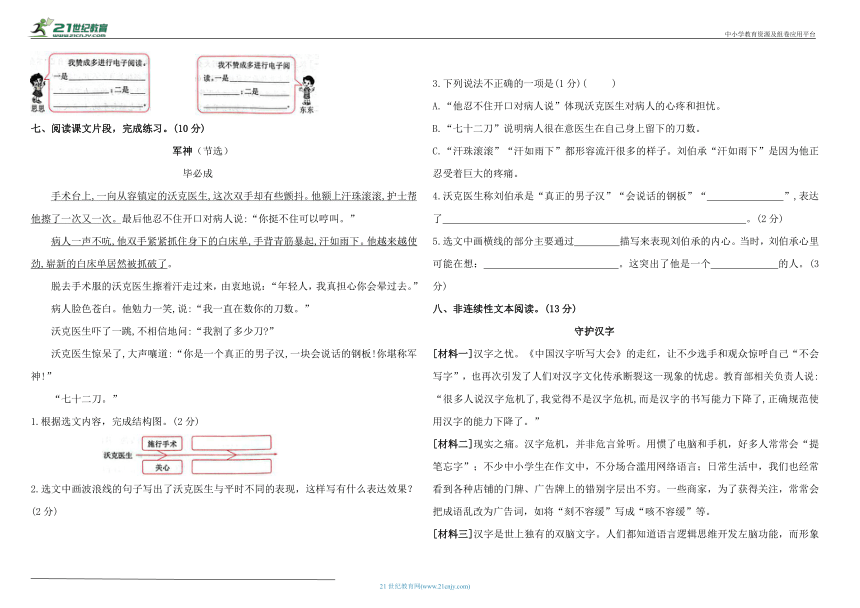Click the blank after 二是 in 东东's bubble
This screenshot has width=860, height=608.
[274, 93]
